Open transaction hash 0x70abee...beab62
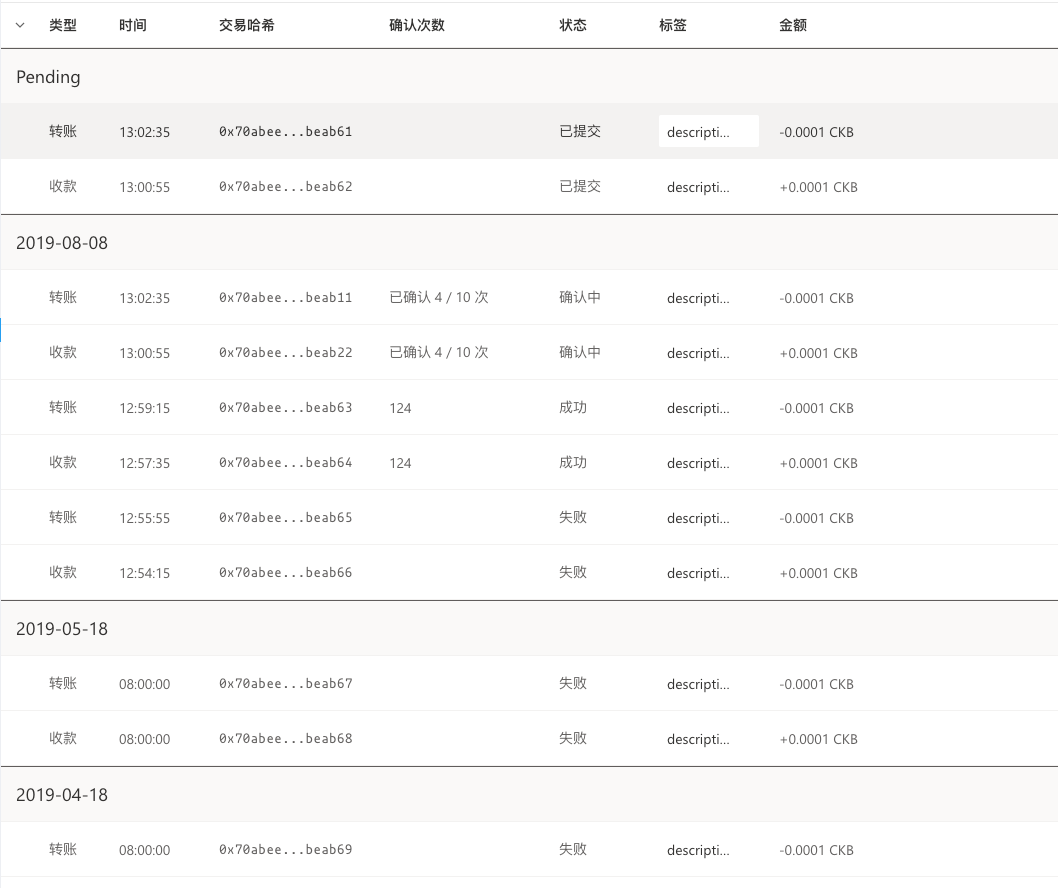The image size is (1058, 888). coord(285,187)
